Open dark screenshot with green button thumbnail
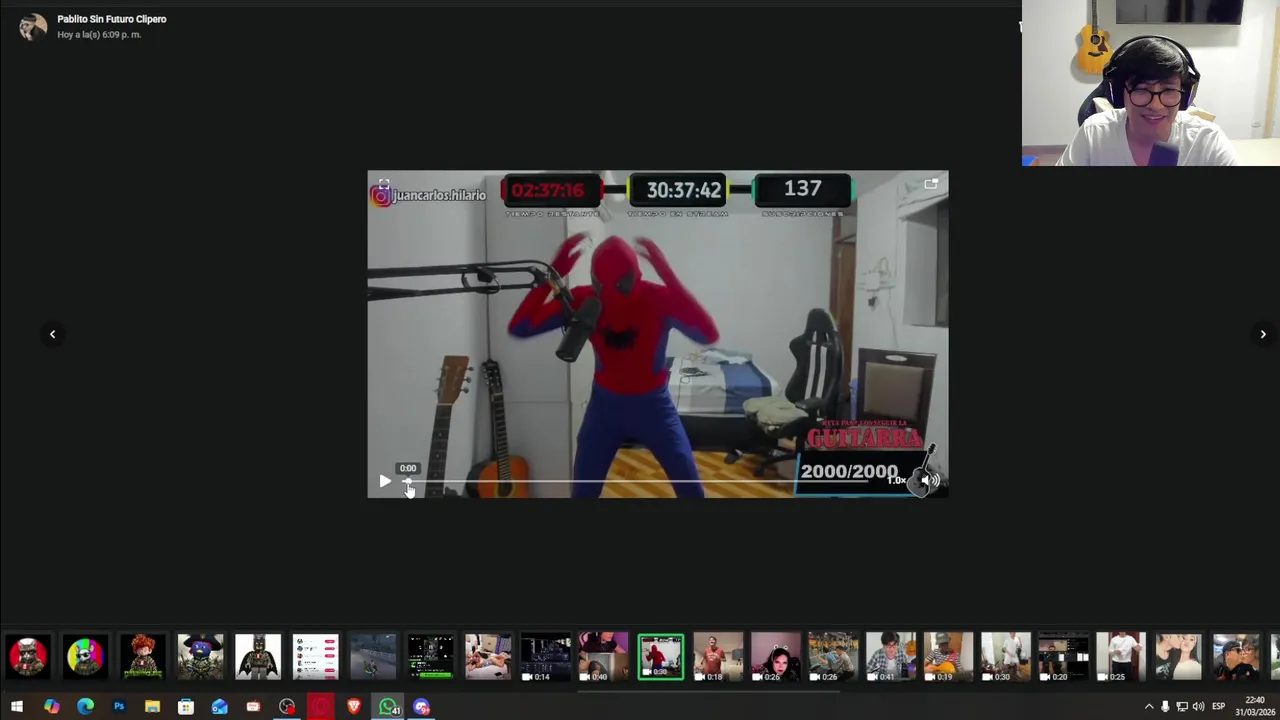 430,657
